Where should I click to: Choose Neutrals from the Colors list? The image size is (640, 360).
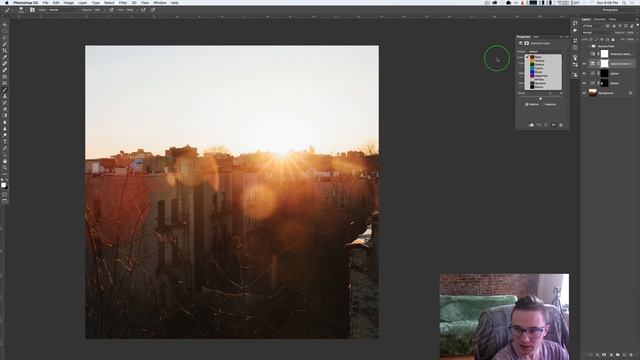coord(544,83)
